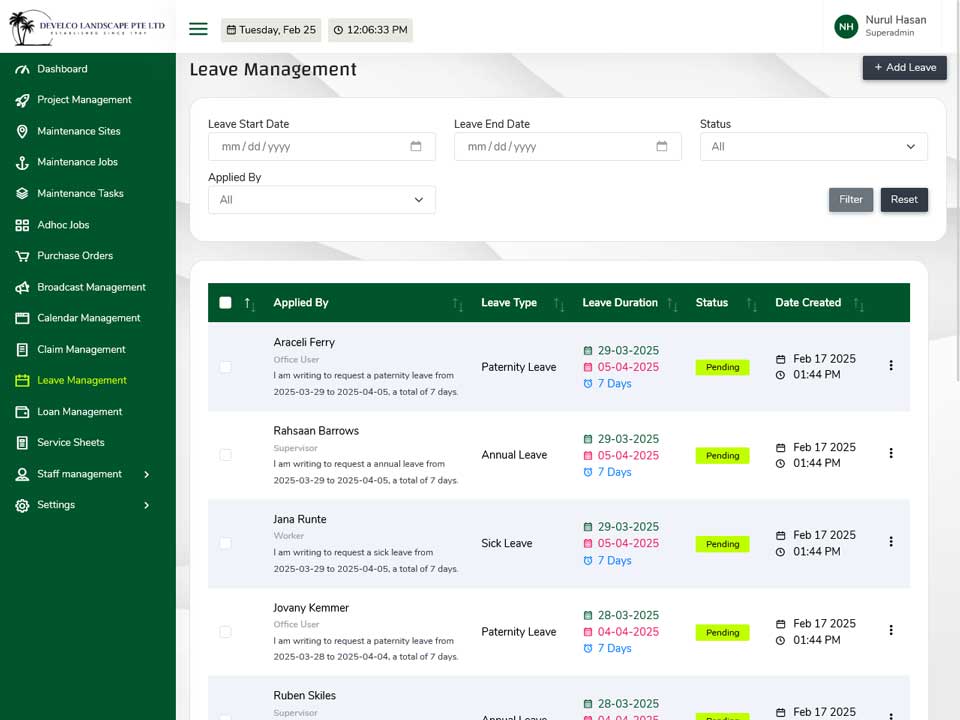The width and height of the screenshot is (960, 720).
Task: Toggle the hamburger sidebar menu icon
Action: (198, 29)
